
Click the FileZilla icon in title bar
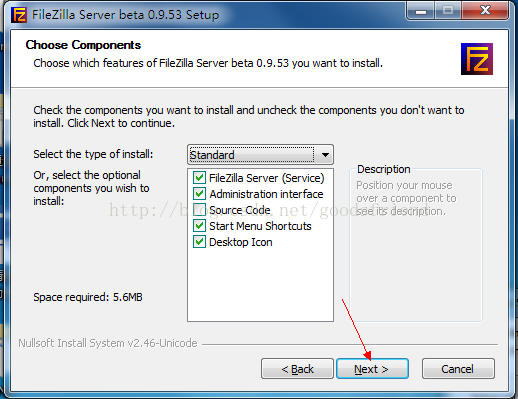(x=19, y=15)
